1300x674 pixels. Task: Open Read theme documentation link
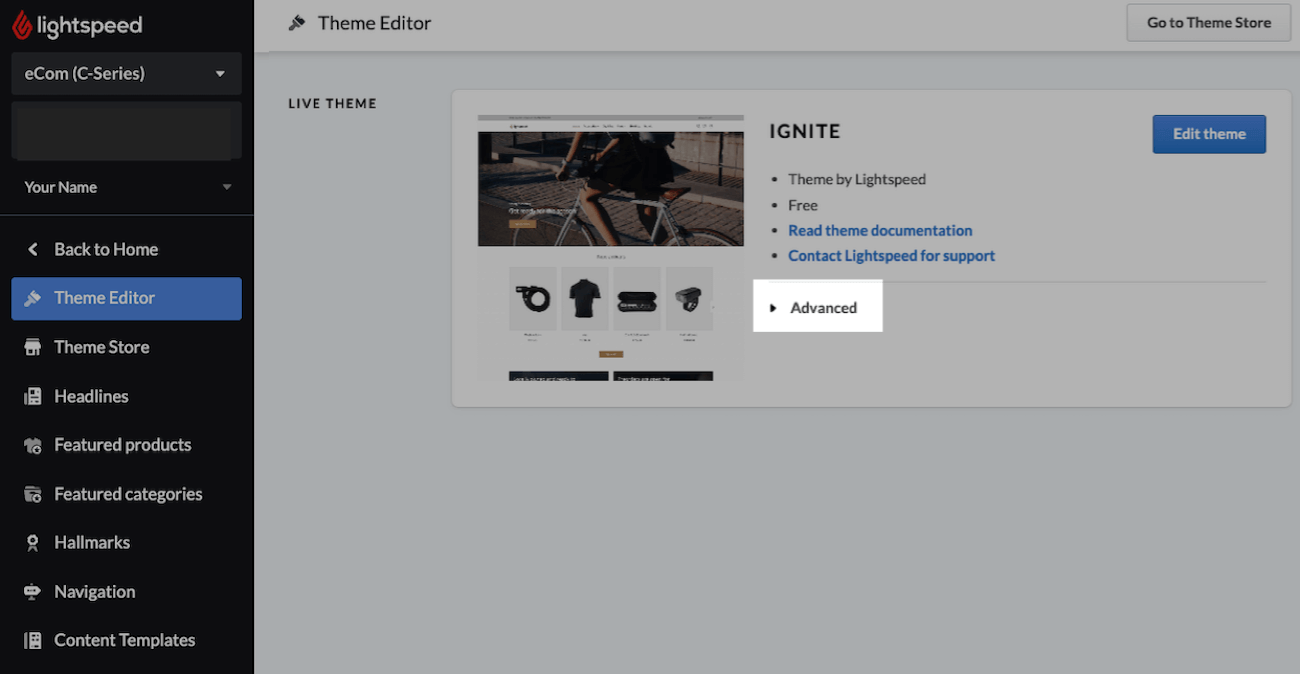pyautogui.click(x=880, y=230)
